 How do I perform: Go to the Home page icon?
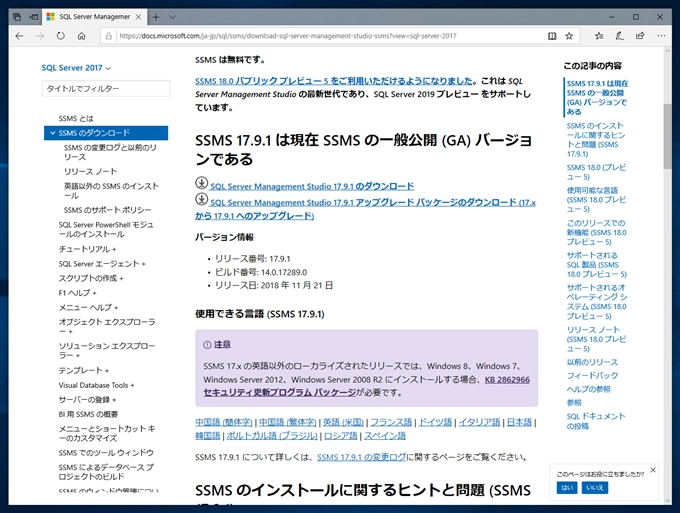click(x=82, y=36)
